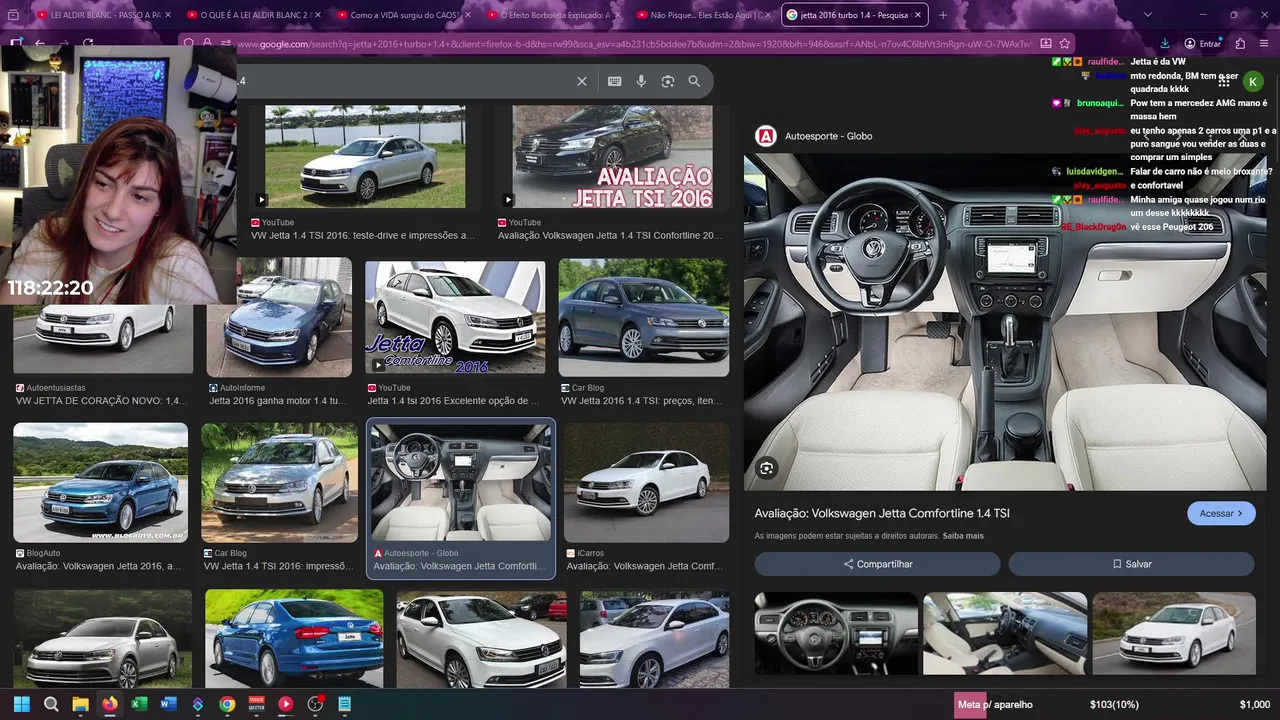Close the jetta 2016 turbo 1.4 tab

coord(917,15)
